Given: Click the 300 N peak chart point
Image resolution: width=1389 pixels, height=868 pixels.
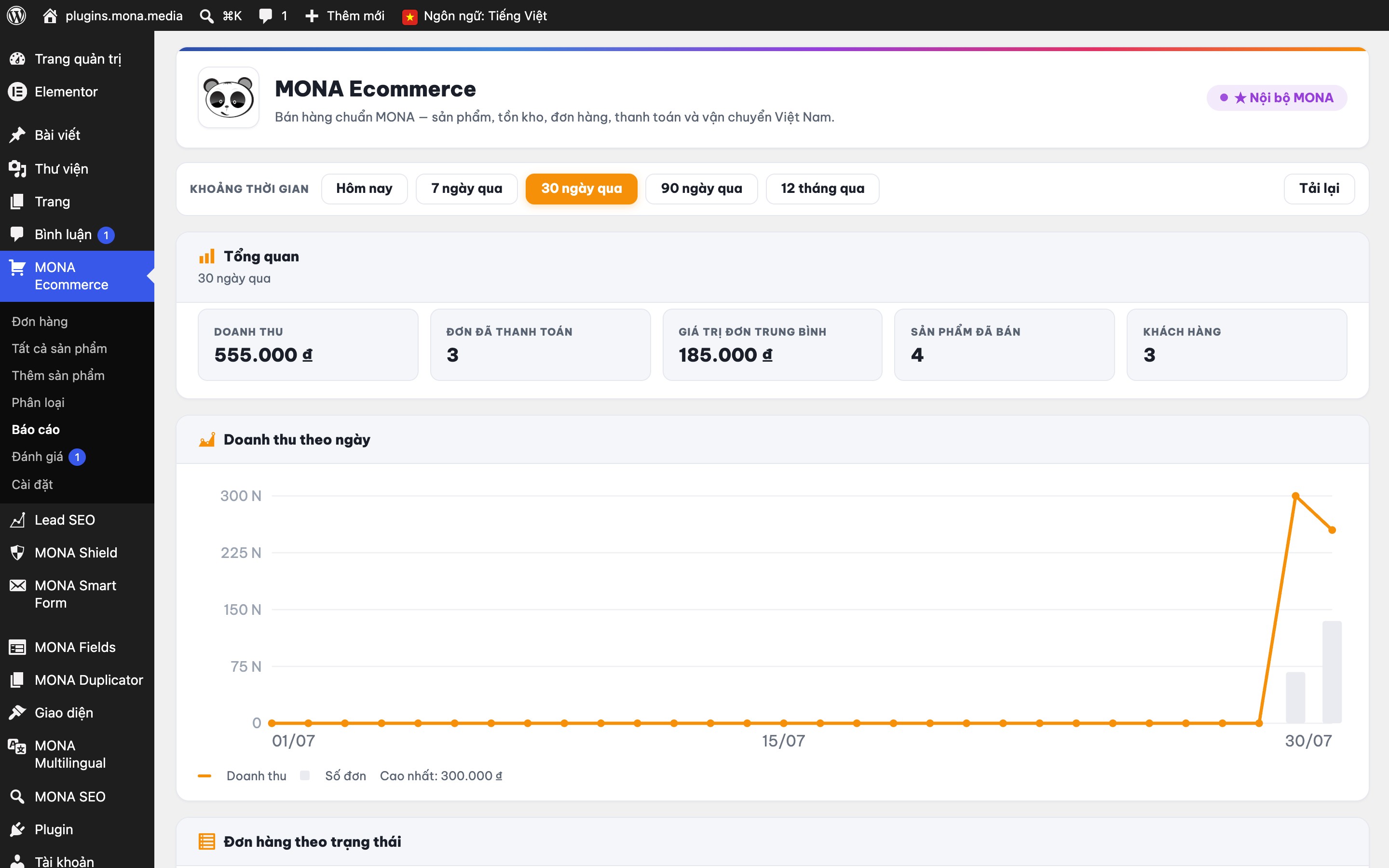Looking at the screenshot, I should pyautogui.click(x=1295, y=496).
